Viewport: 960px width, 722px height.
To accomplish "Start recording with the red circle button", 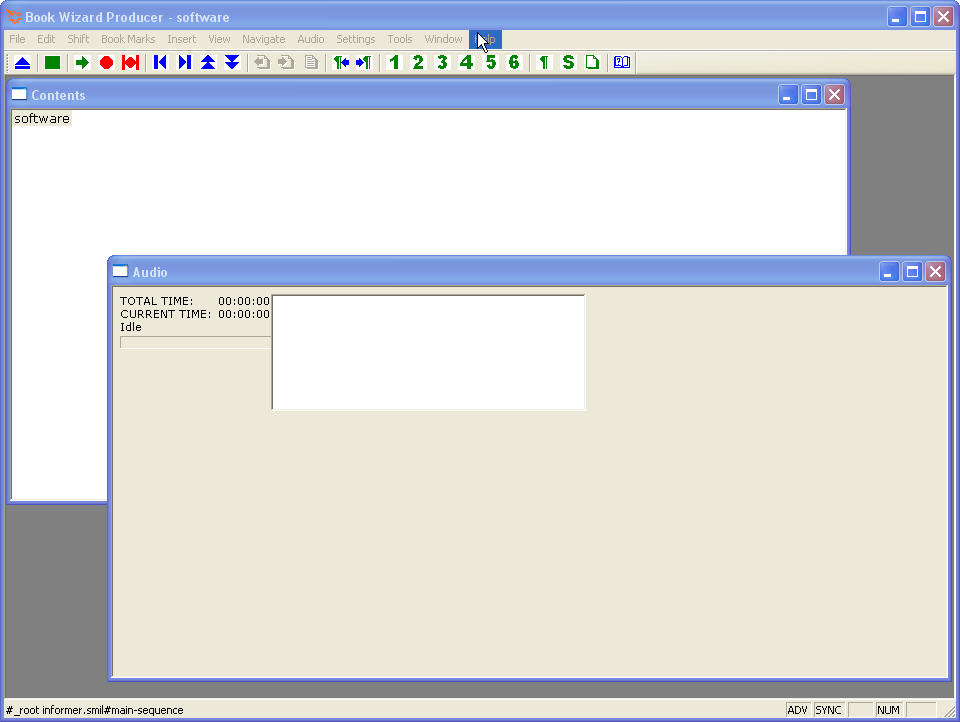I will pyautogui.click(x=107, y=62).
